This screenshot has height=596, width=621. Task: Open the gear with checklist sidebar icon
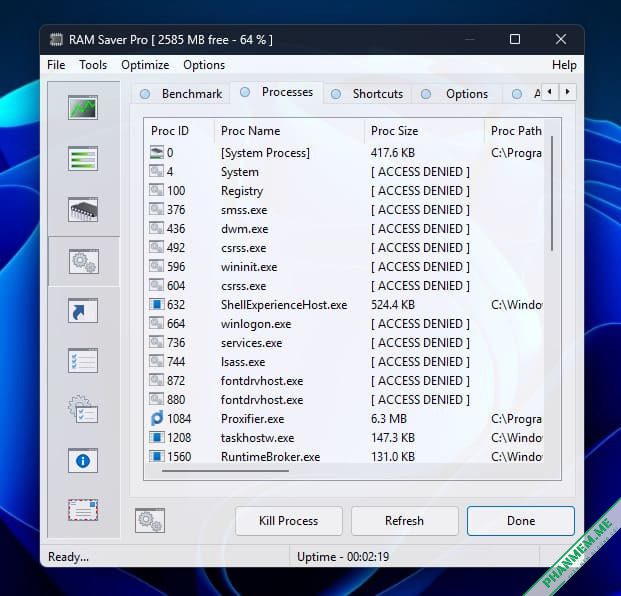pos(83,409)
